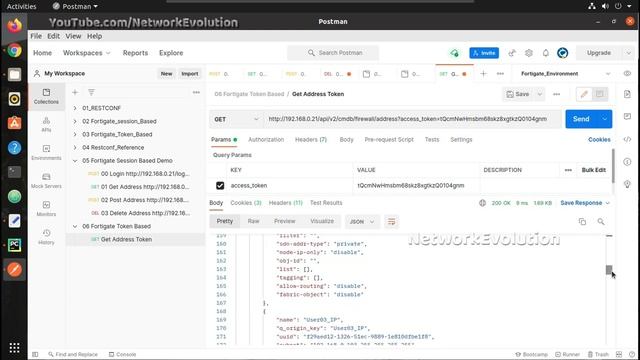Open the APIs sidebar panel
Screen dimensions: 640x360
(46, 124)
